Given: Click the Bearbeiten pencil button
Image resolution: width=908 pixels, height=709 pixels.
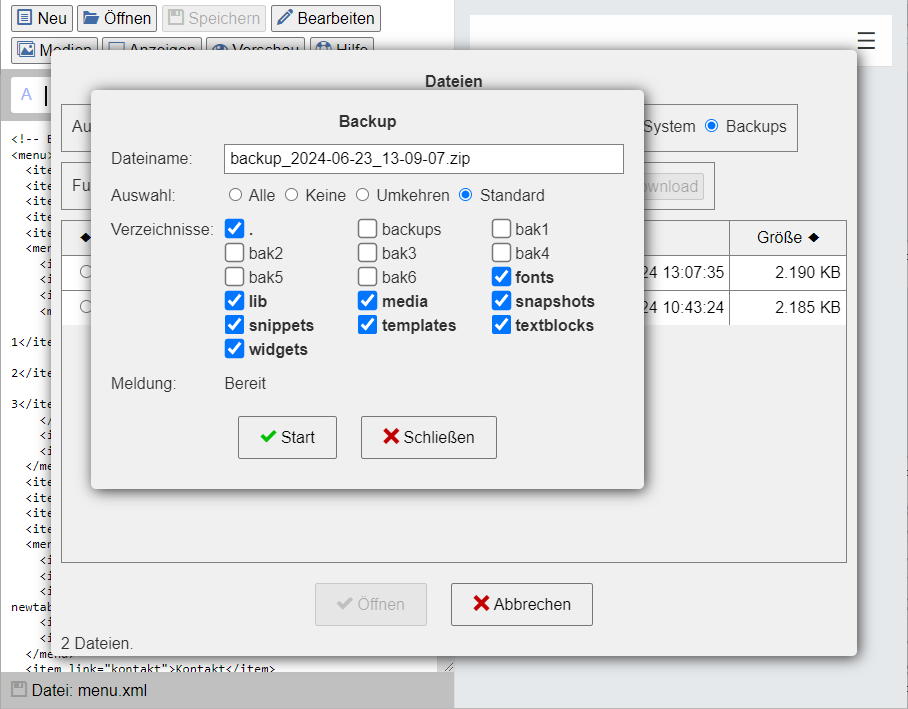Looking at the screenshot, I should (x=325, y=18).
